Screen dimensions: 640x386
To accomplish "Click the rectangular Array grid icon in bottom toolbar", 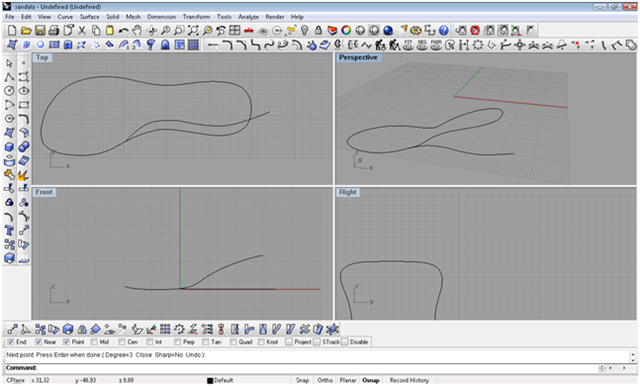I will (x=165, y=329).
